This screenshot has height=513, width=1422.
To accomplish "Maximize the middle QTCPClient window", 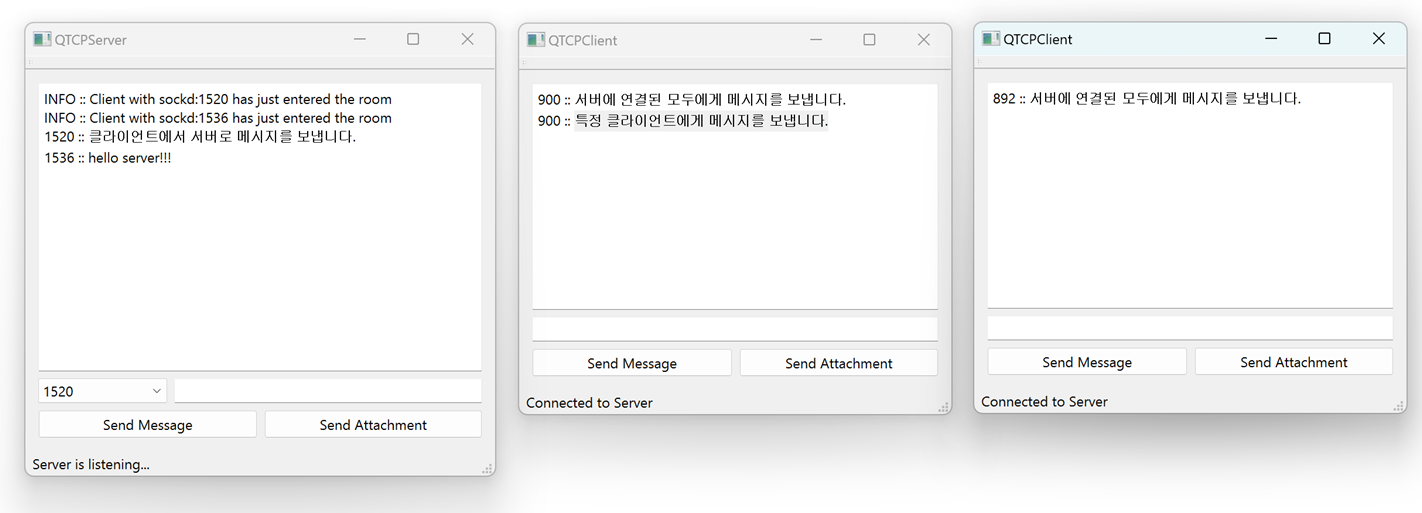I will 869,40.
